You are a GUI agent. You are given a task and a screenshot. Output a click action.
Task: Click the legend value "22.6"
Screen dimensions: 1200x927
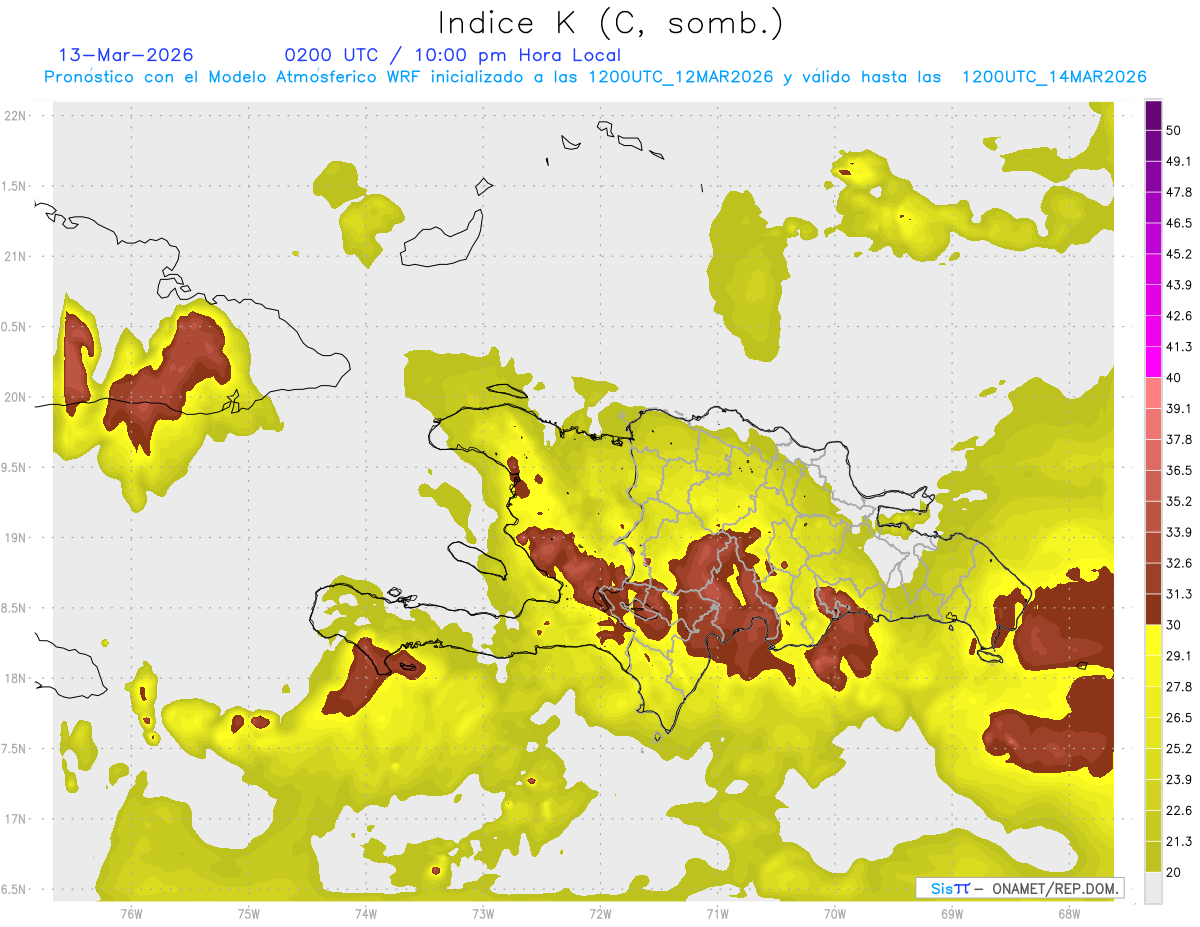point(1179,811)
